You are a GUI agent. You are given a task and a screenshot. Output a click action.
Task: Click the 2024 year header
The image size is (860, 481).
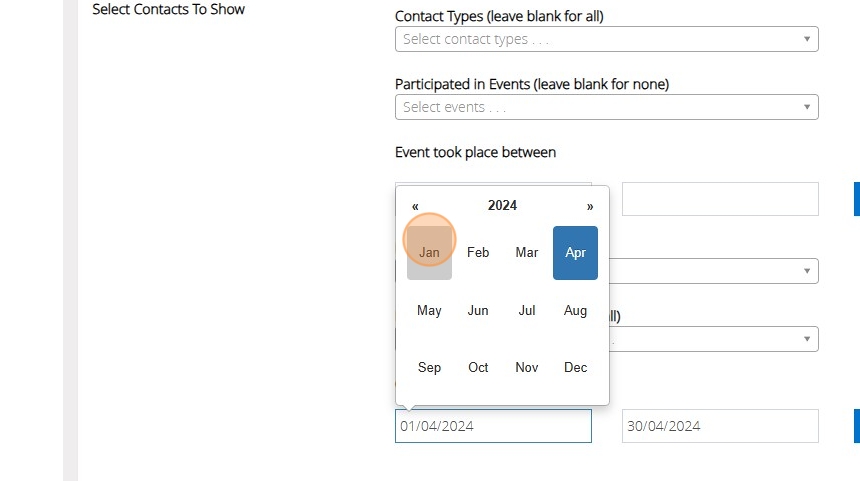point(502,206)
